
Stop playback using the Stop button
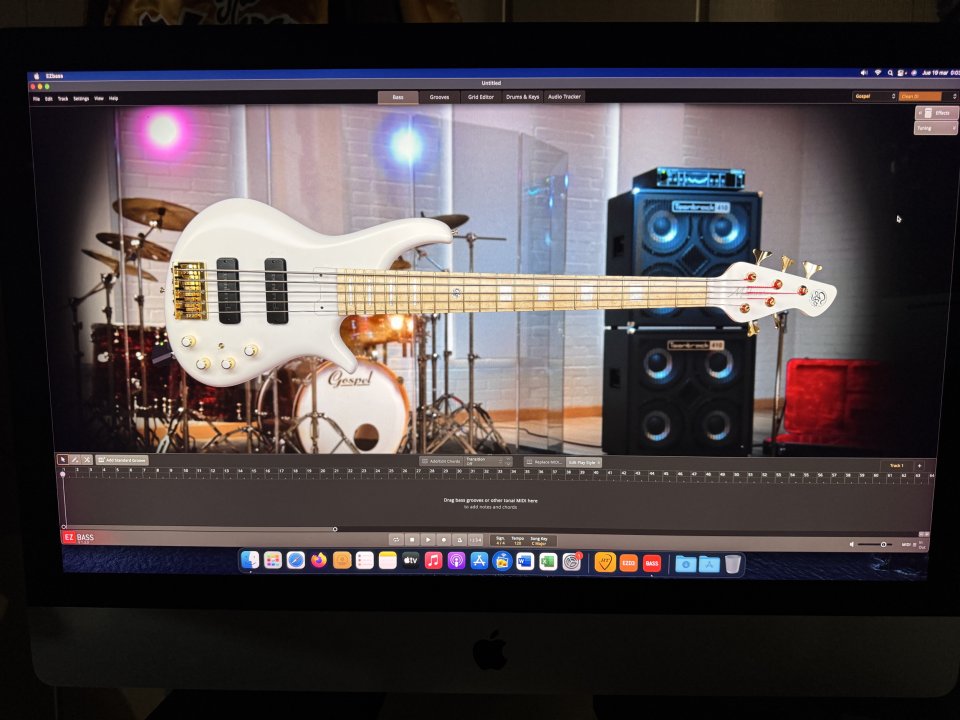coord(413,539)
